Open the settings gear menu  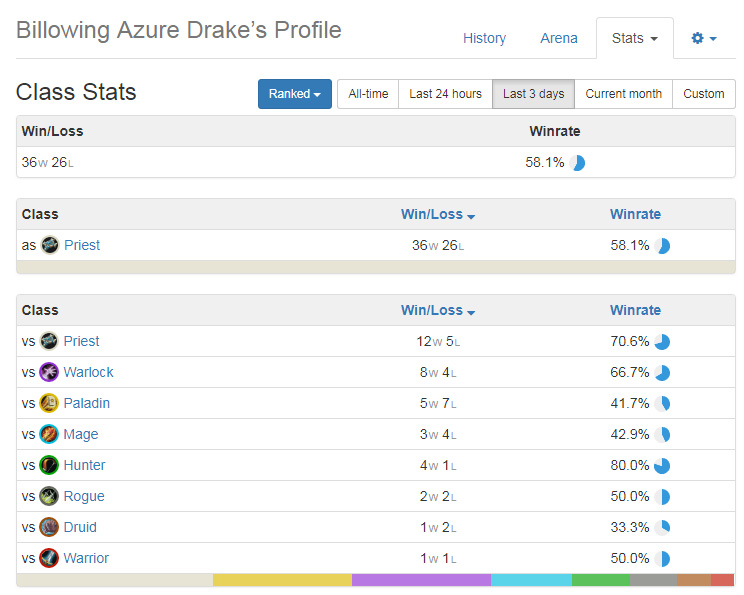(x=704, y=38)
